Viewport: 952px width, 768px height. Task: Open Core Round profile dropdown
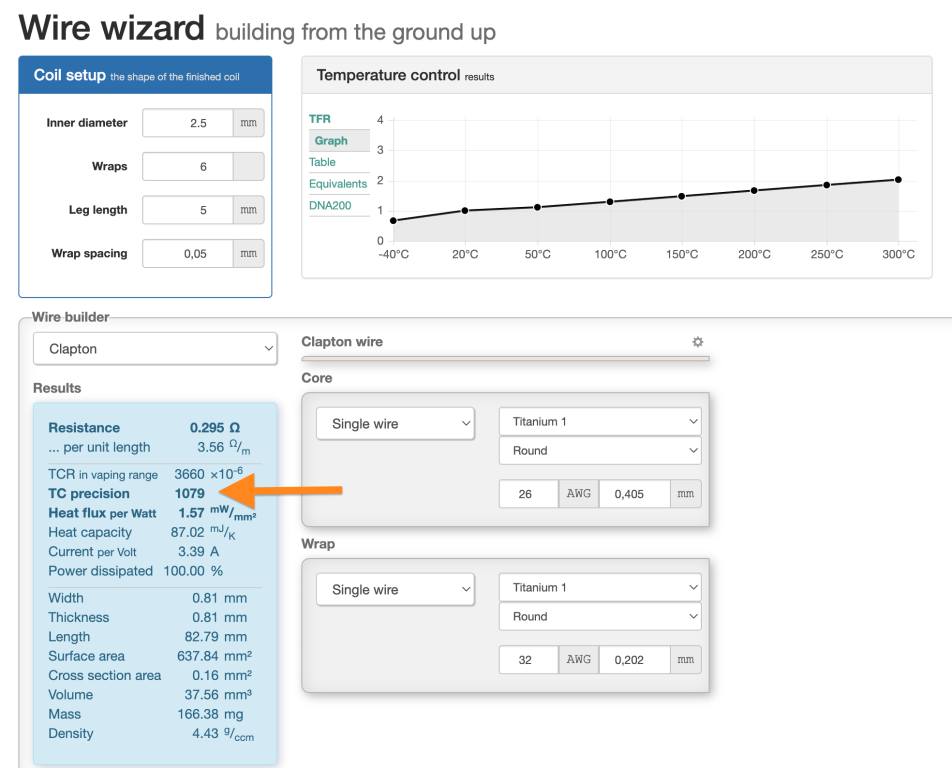tap(600, 450)
